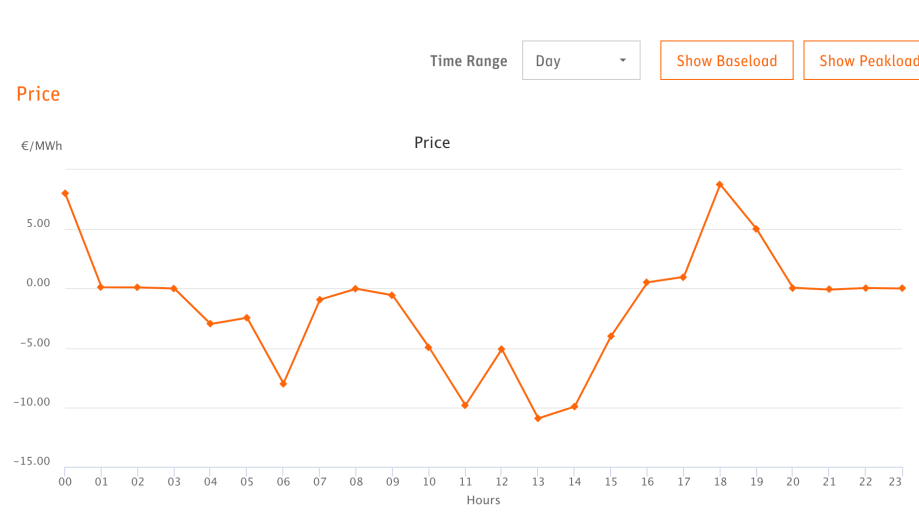Select the lowest price point at hour 13

coord(538,418)
